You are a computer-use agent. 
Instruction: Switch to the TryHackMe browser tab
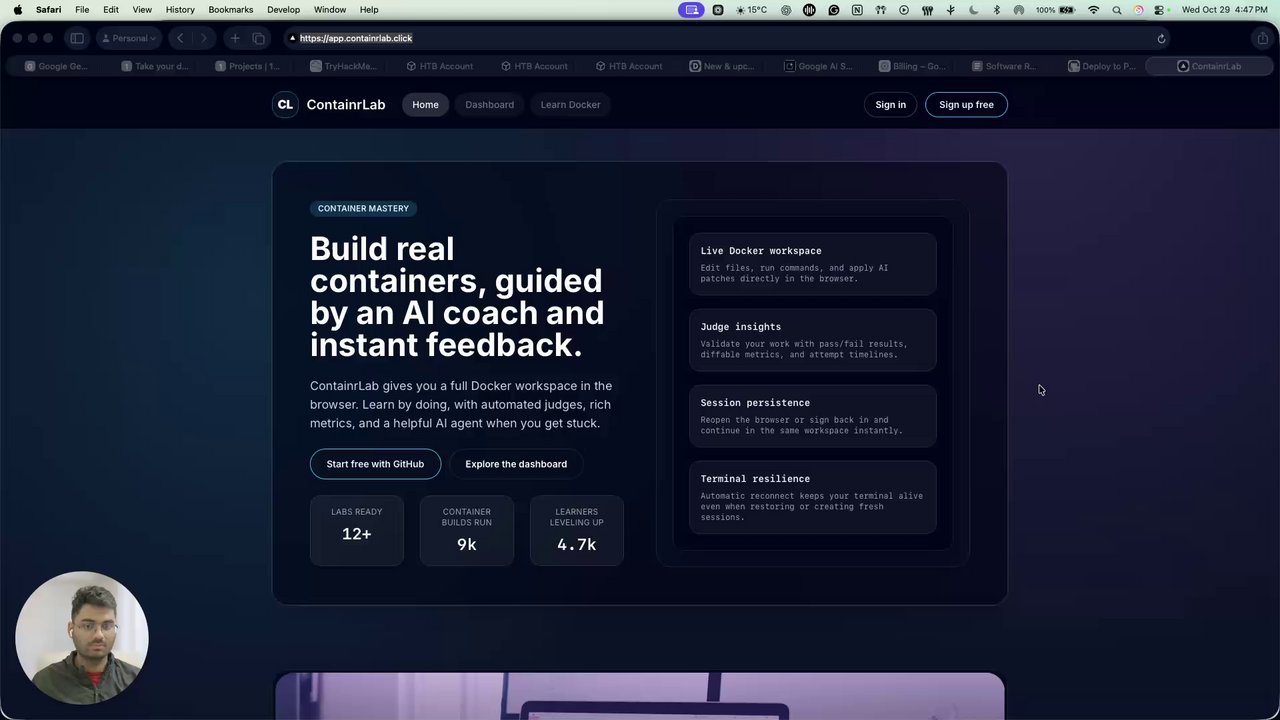[341, 66]
